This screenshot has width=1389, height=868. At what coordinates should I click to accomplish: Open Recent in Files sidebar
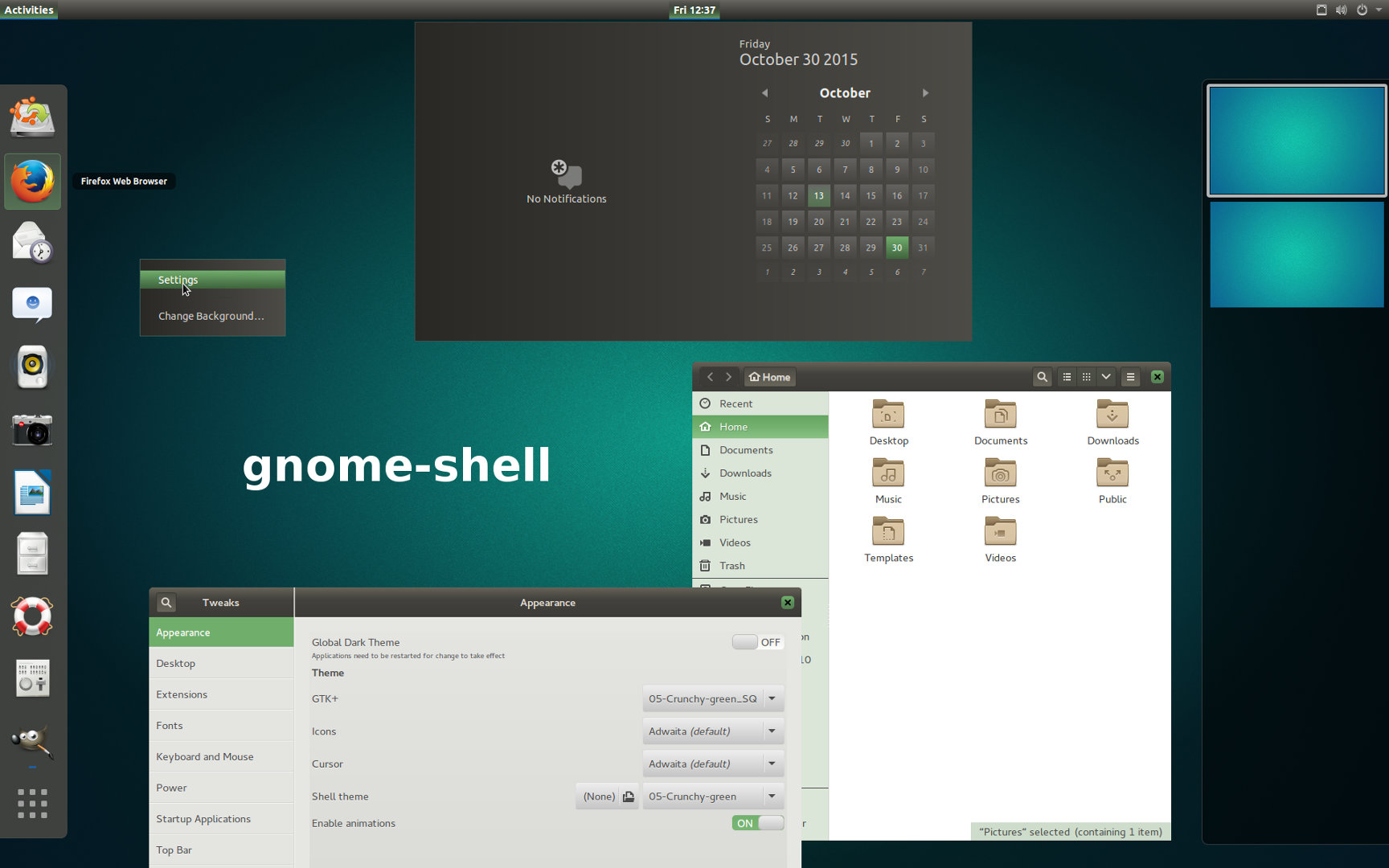coord(760,403)
